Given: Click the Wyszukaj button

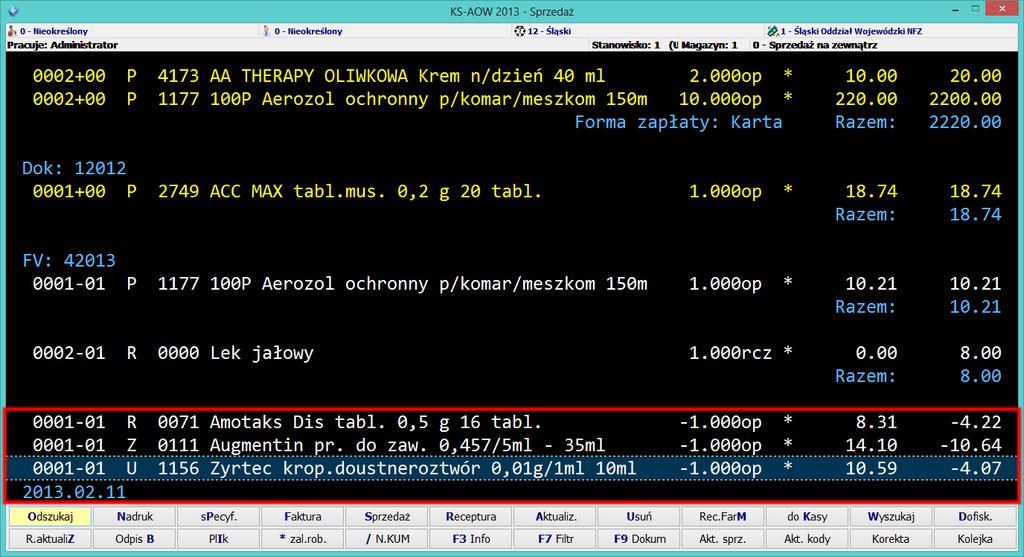Looking at the screenshot, I should (x=891, y=517).
